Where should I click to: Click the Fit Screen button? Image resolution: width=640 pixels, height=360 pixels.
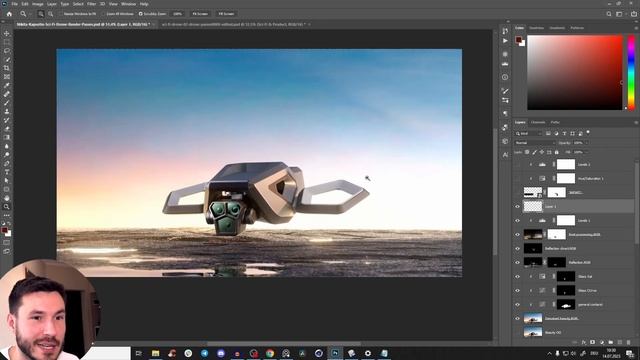(200, 14)
